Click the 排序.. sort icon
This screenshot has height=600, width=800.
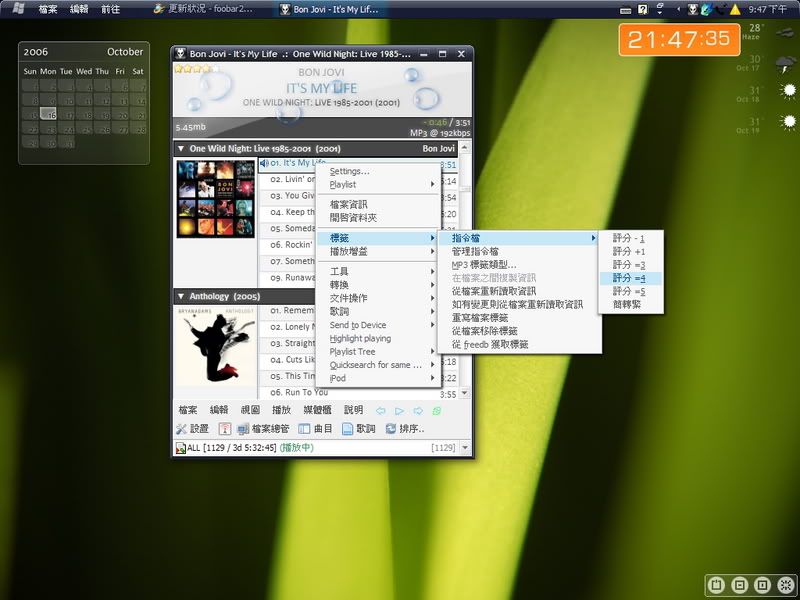pos(391,429)
